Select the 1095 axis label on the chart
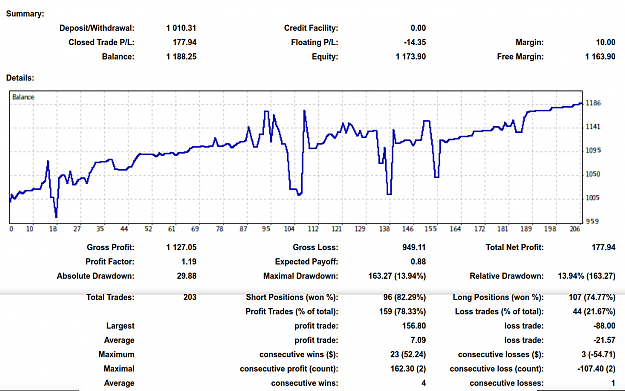 click(593, 151)
